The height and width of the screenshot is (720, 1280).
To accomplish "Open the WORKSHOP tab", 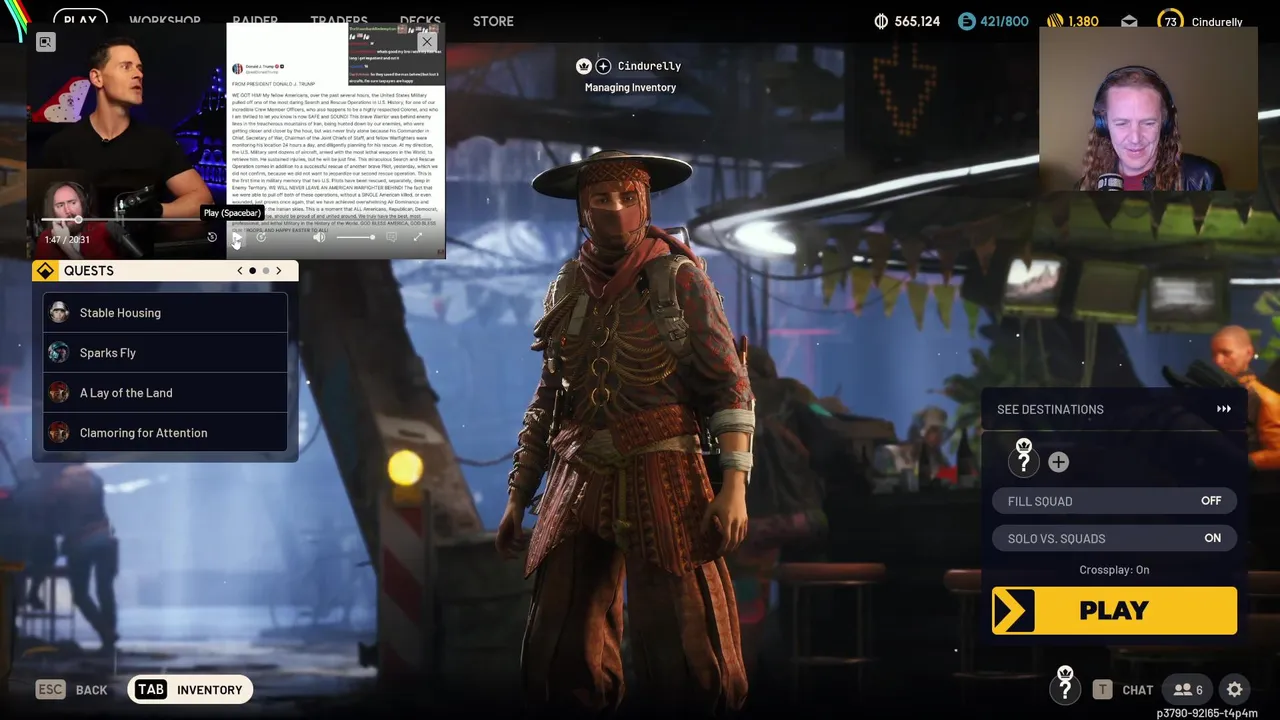I will [164, 20].
